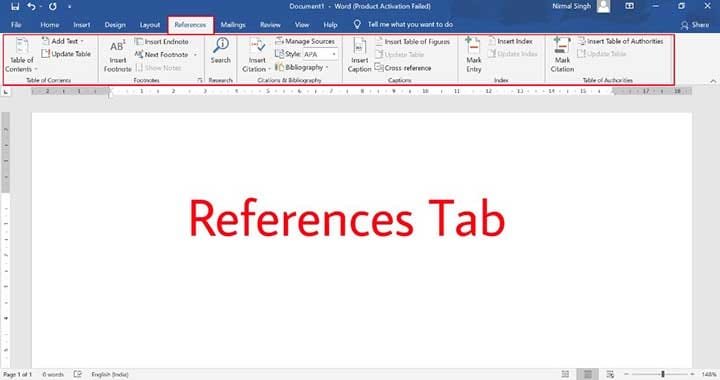Open the Design tab
The height and width of the screenshot is (380, 720).
[115, 25]
